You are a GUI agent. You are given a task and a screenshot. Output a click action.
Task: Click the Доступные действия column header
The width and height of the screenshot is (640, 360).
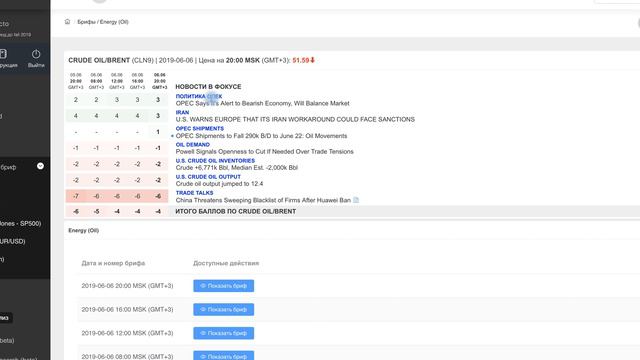226,263
